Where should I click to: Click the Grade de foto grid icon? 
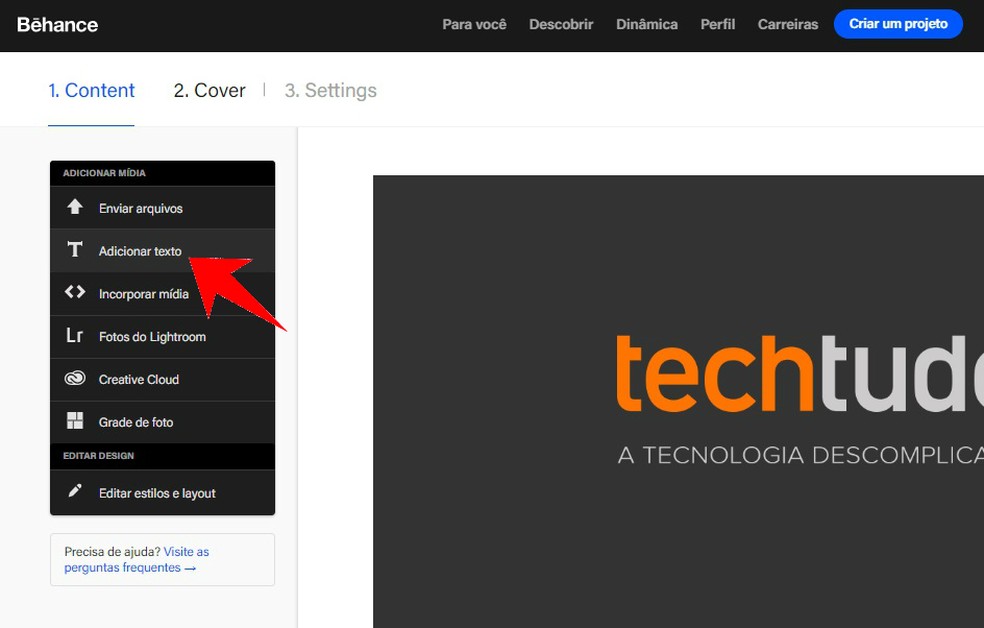coord(75,422)
